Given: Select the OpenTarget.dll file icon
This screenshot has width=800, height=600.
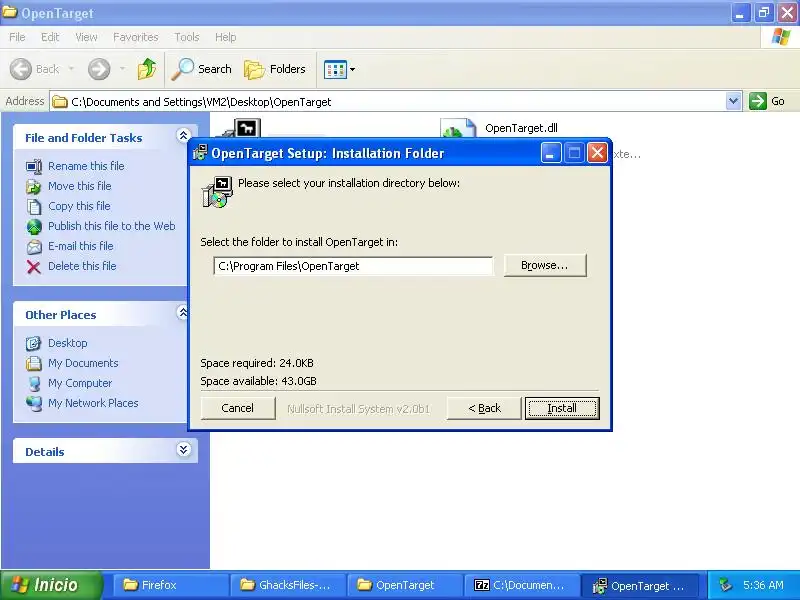Looking at the screenshot, I should click(x=458, y=128).
